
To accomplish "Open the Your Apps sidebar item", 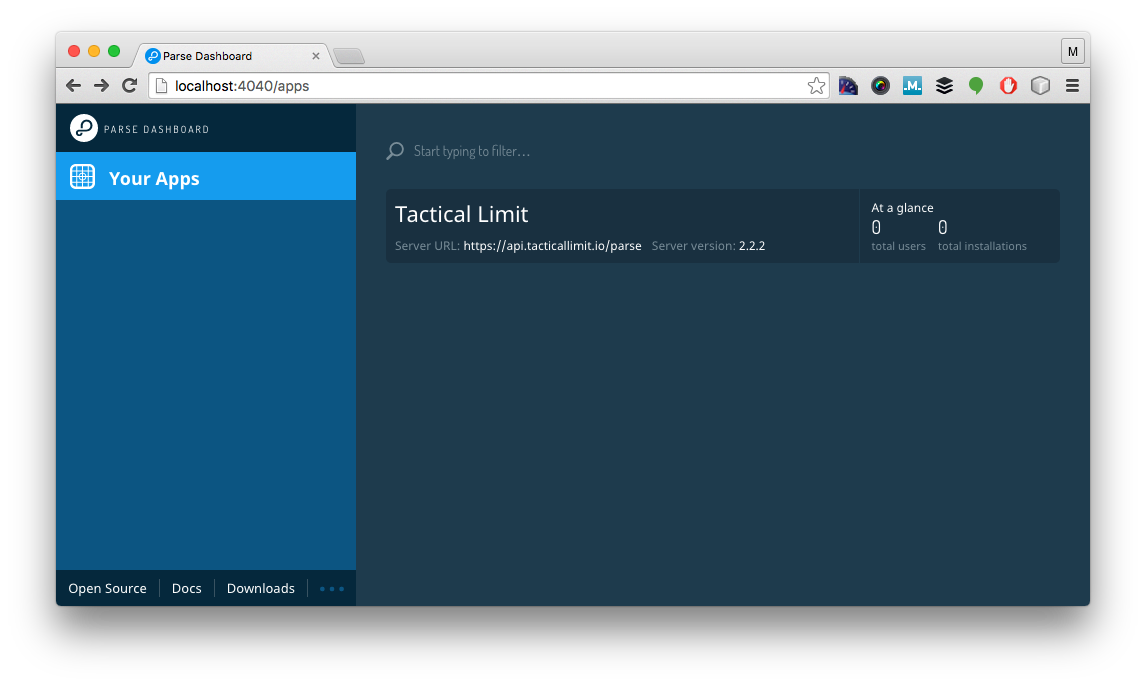I will [206, 176].
